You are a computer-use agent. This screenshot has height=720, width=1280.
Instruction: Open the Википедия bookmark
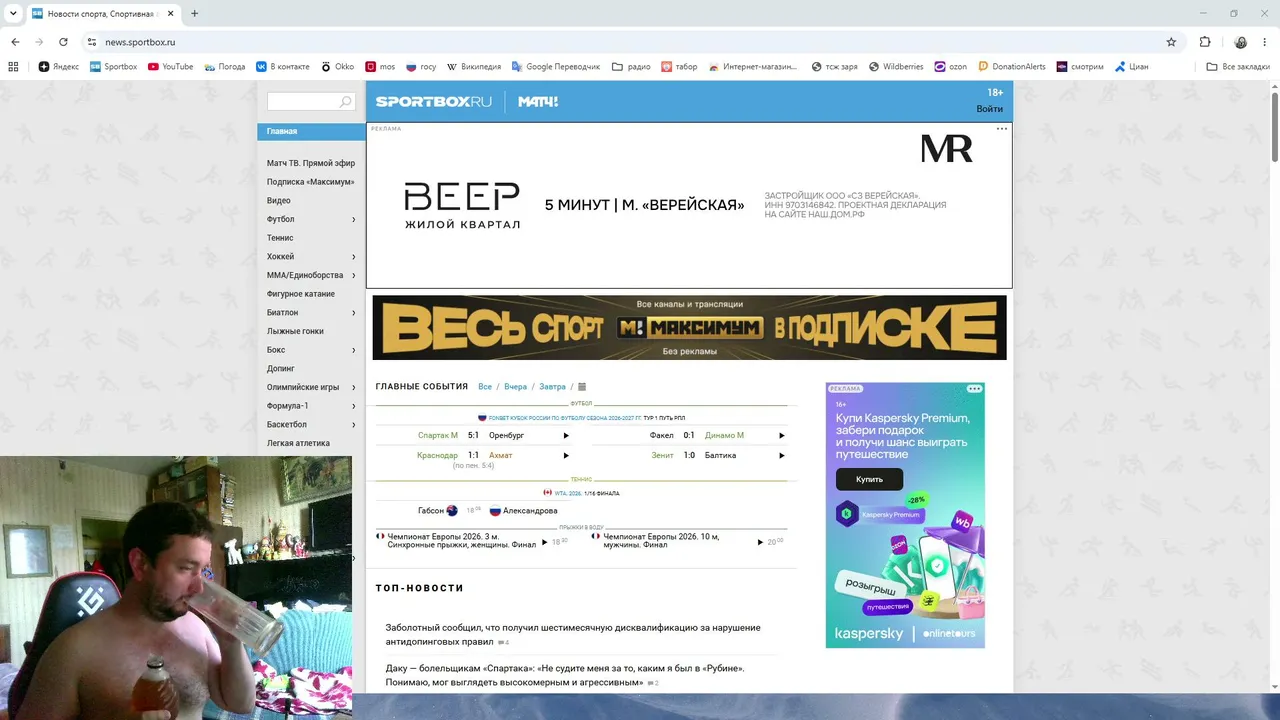(474, 67)
